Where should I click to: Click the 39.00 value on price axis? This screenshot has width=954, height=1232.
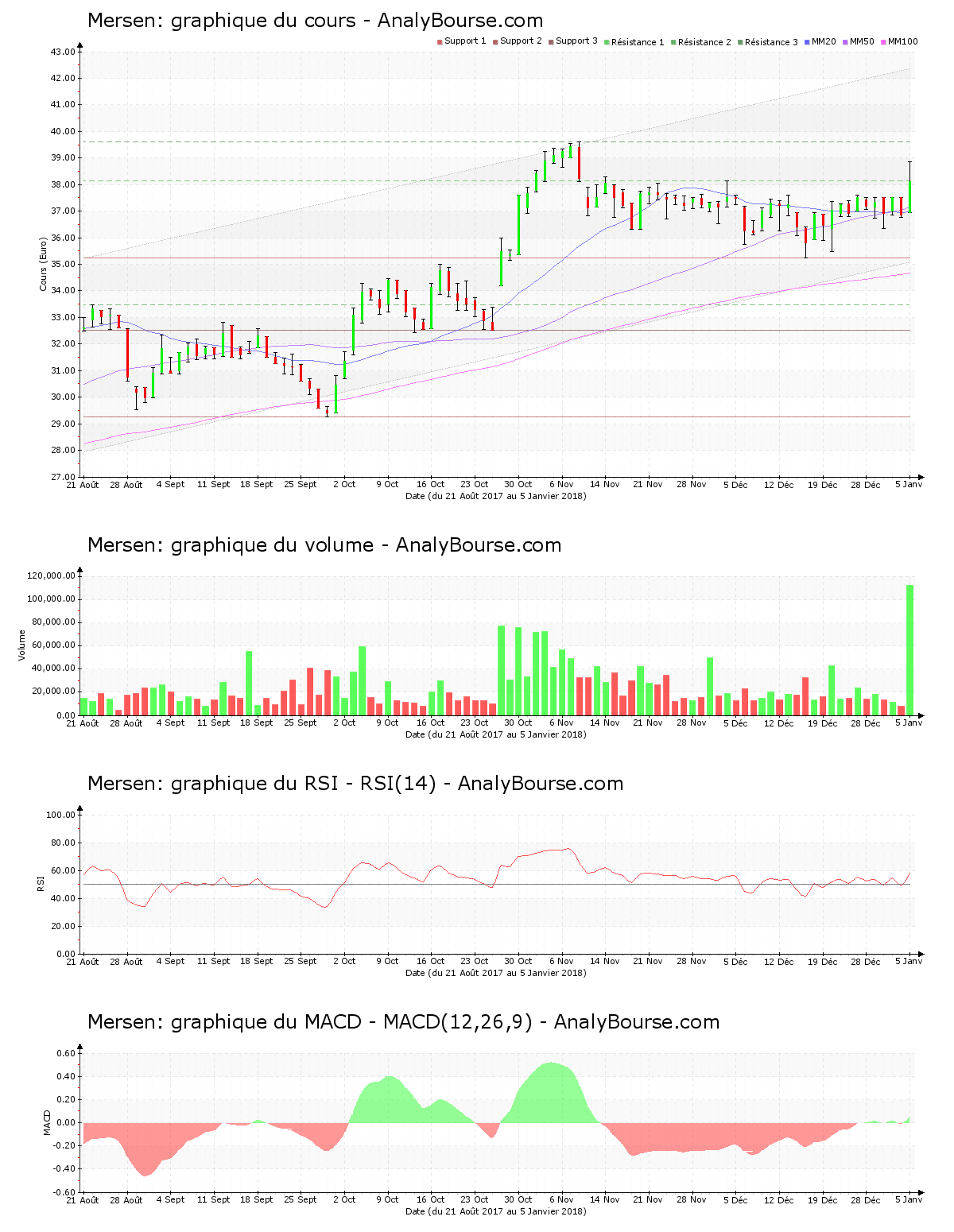[x=63, y=158]
